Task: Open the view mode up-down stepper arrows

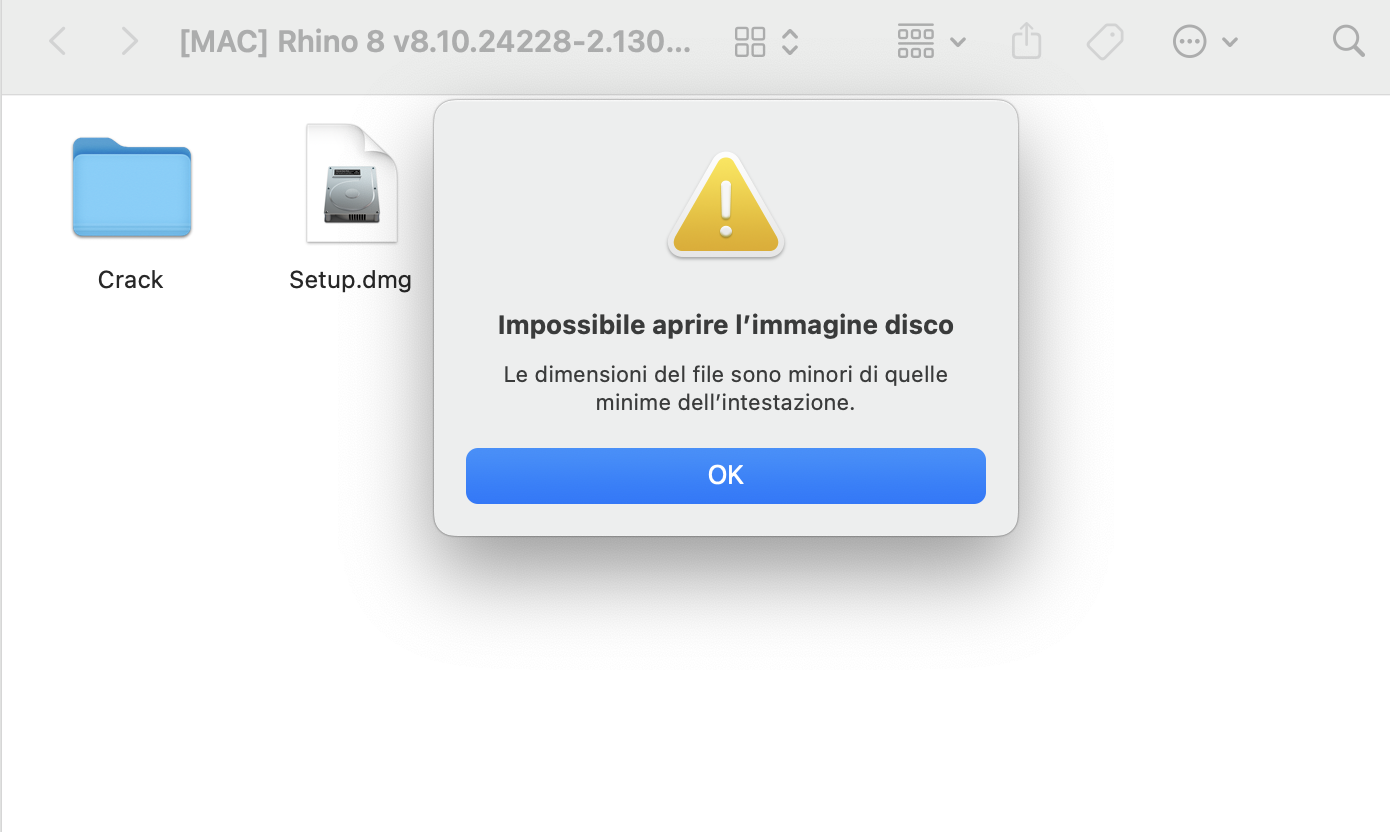Action: click(790, 41)
